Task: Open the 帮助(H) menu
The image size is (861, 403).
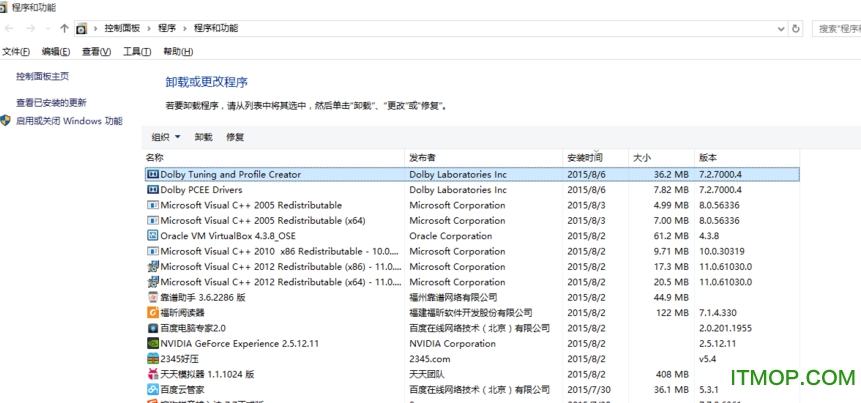Action: pos(178,52)
